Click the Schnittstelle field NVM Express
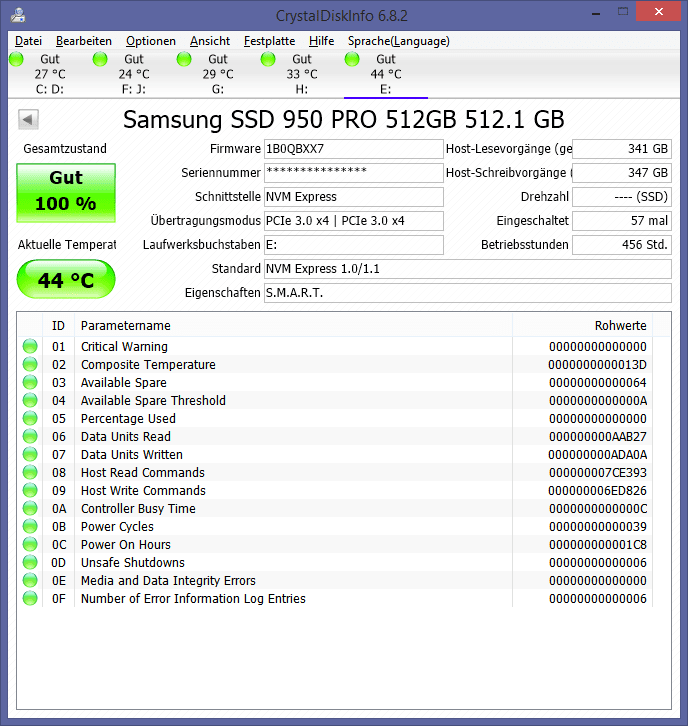688x726 pixels. (354, 197)
